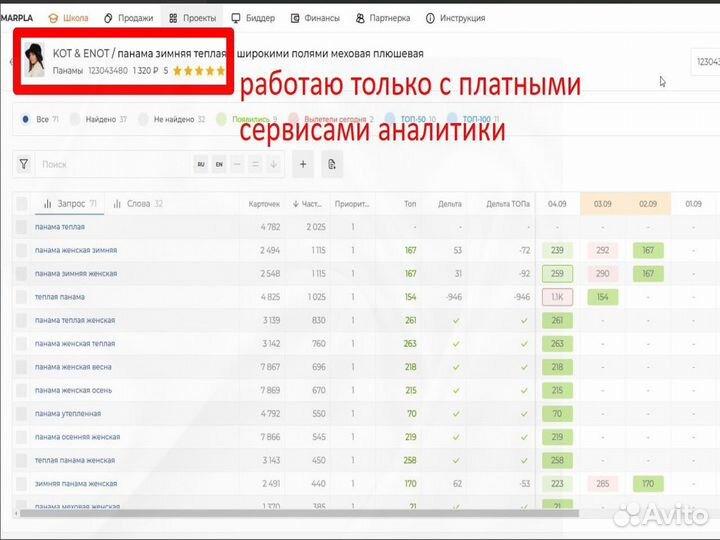This screenshot has height=540, width=720.
Task: Open the Финансы section
Action: 315,18
